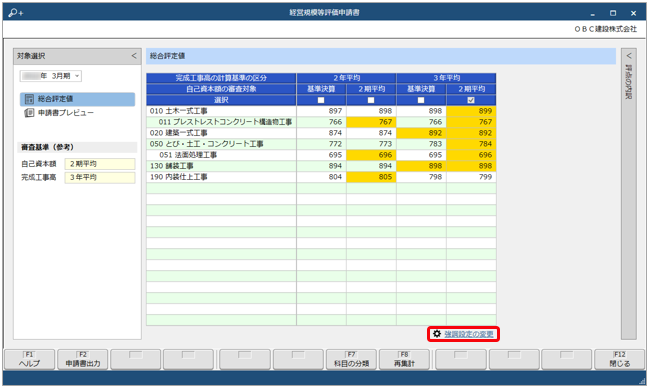Click the 自己資本額 2期平均 field
The height and width of the screenshot is (388, 650).
pos(100,164)
